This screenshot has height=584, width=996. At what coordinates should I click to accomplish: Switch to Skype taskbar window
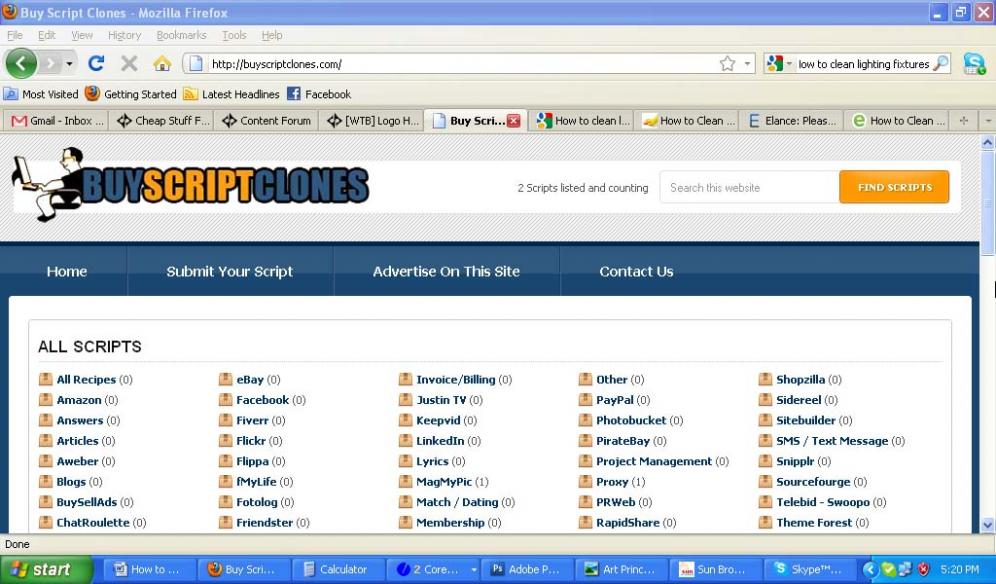pos(810,569)
